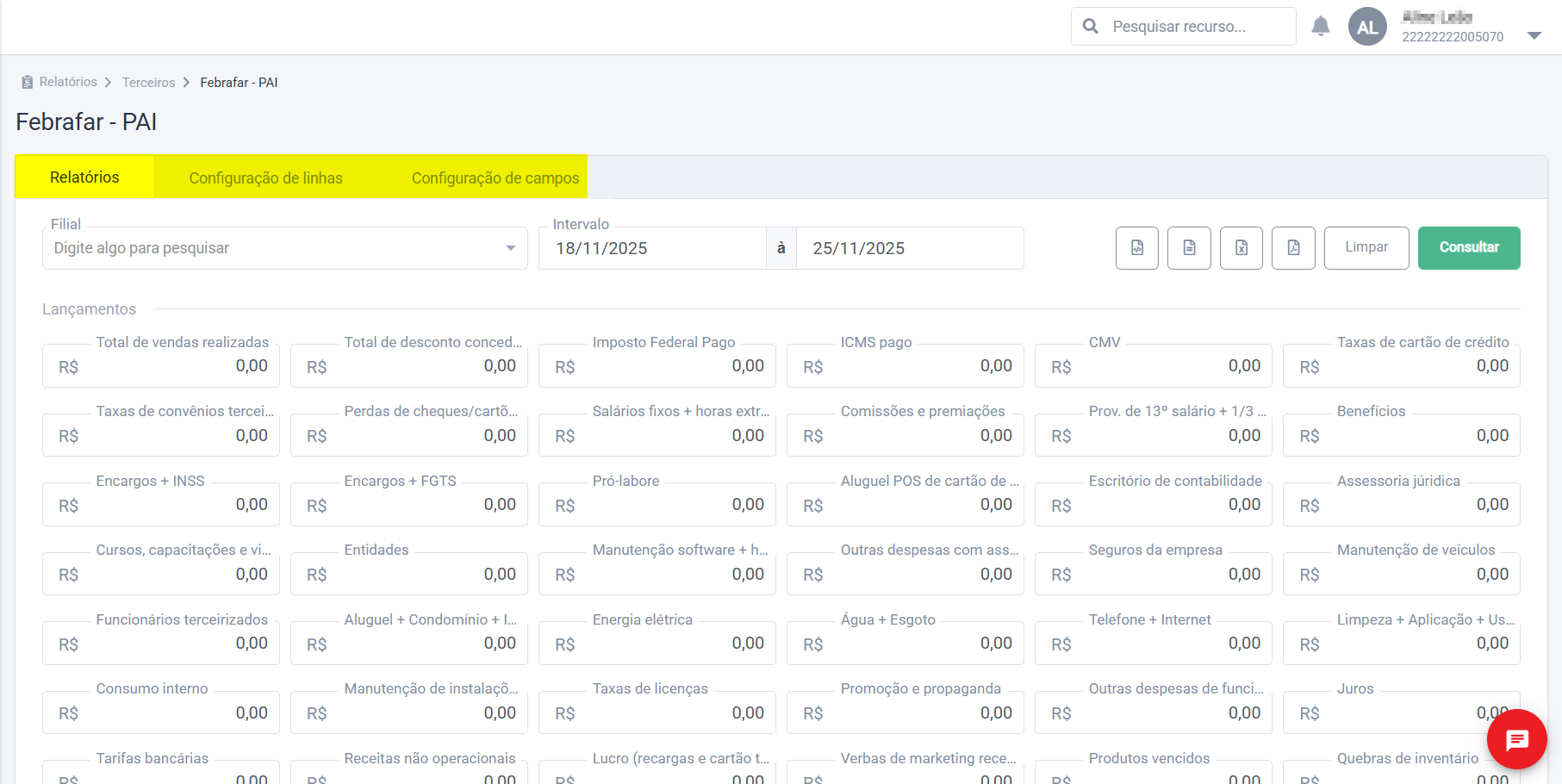Go to Relatórios in the breadcrumb

click(68, 82)
